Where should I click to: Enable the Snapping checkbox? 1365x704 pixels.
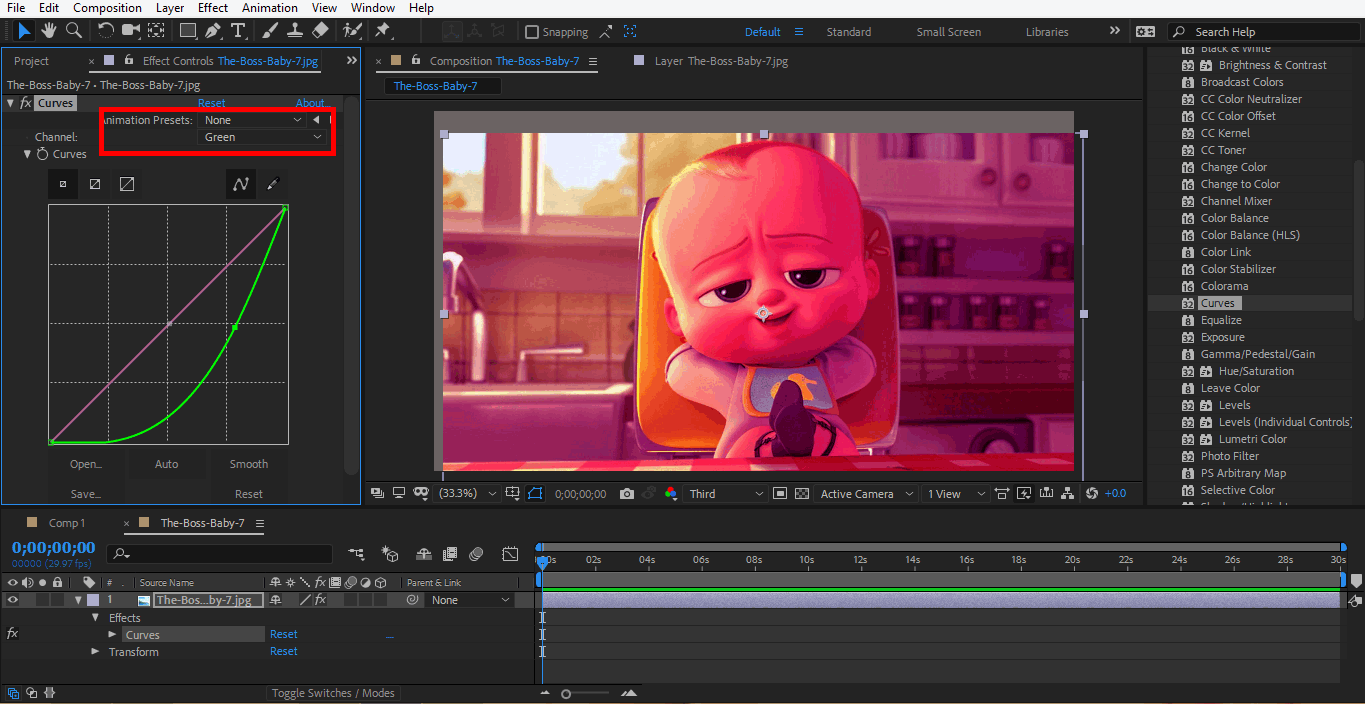tap(532, 32)
